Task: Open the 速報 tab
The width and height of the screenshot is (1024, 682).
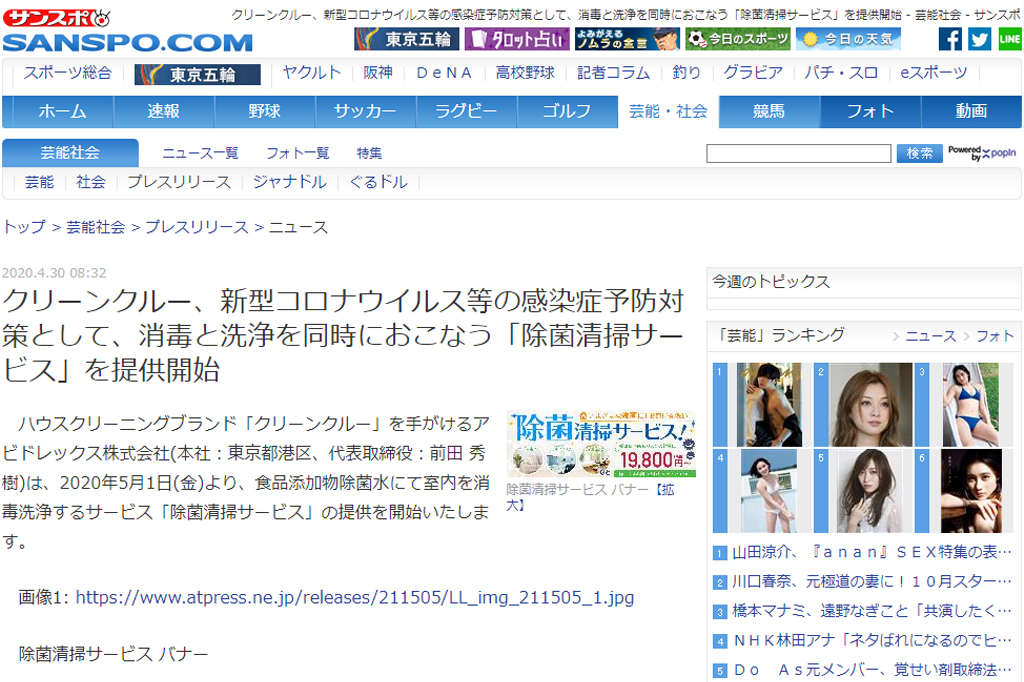Action: point(163,112)
